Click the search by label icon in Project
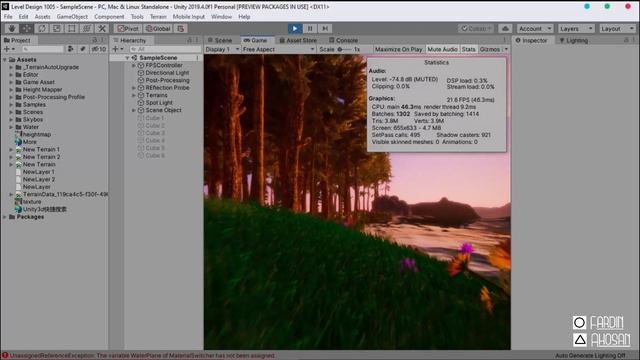Screen dimensions: 640x360 82,49
